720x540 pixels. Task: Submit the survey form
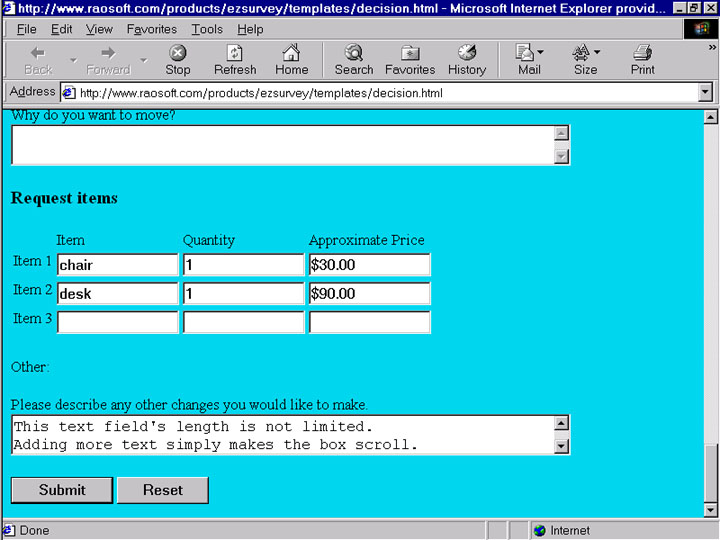(x=62, y=490)
